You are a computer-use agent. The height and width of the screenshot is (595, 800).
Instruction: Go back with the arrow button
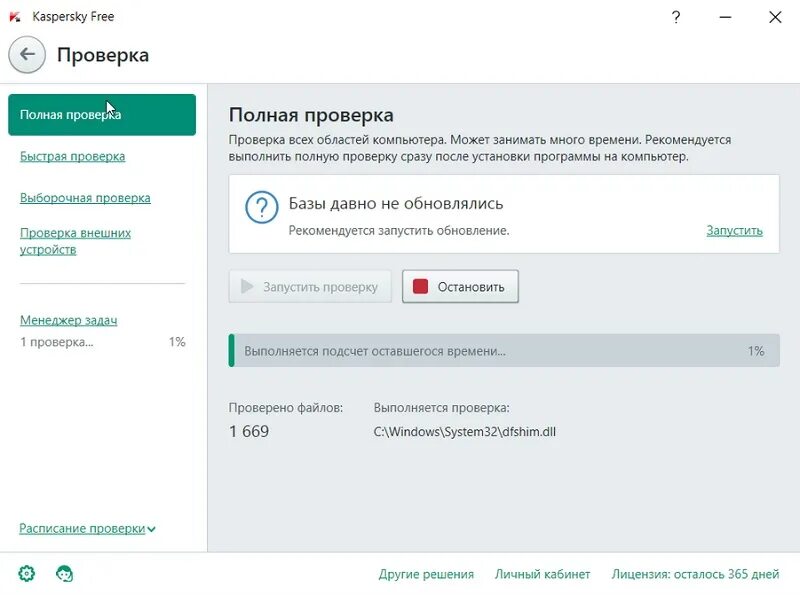27,54
